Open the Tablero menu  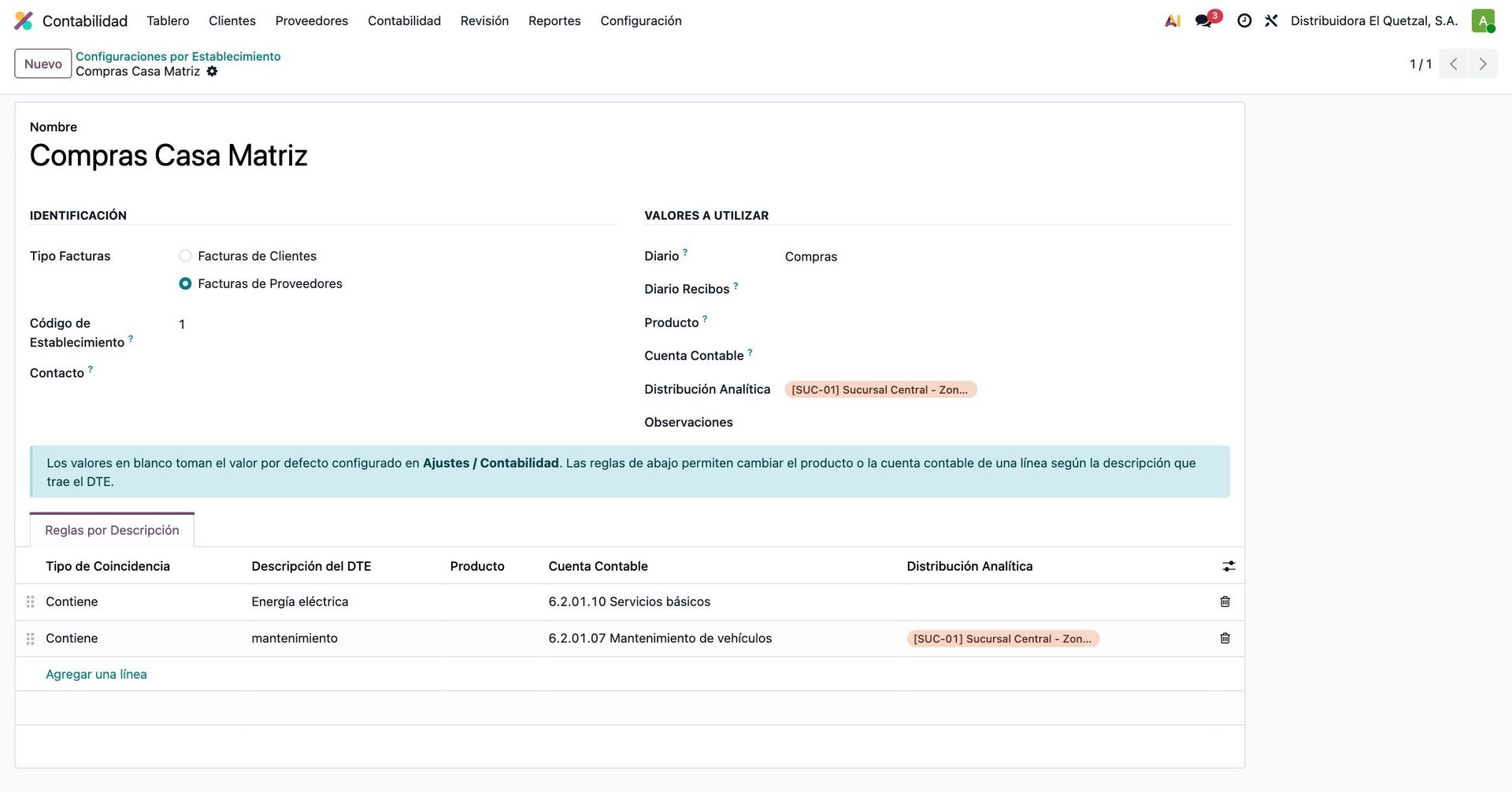(x=168, y=21)
